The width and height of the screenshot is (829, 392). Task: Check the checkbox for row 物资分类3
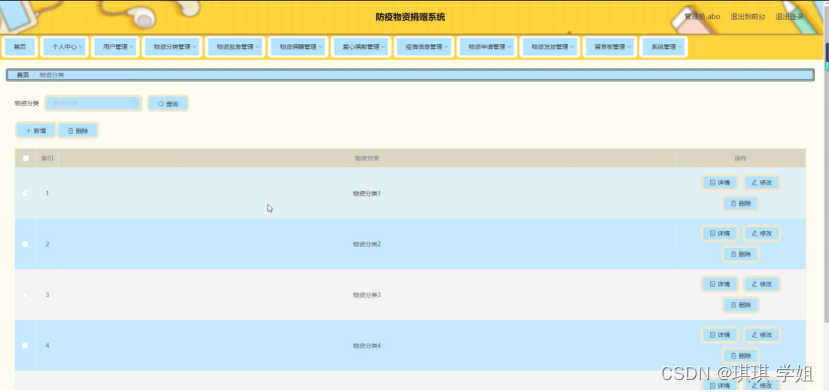pyautogui.click(x=25, y=295)
